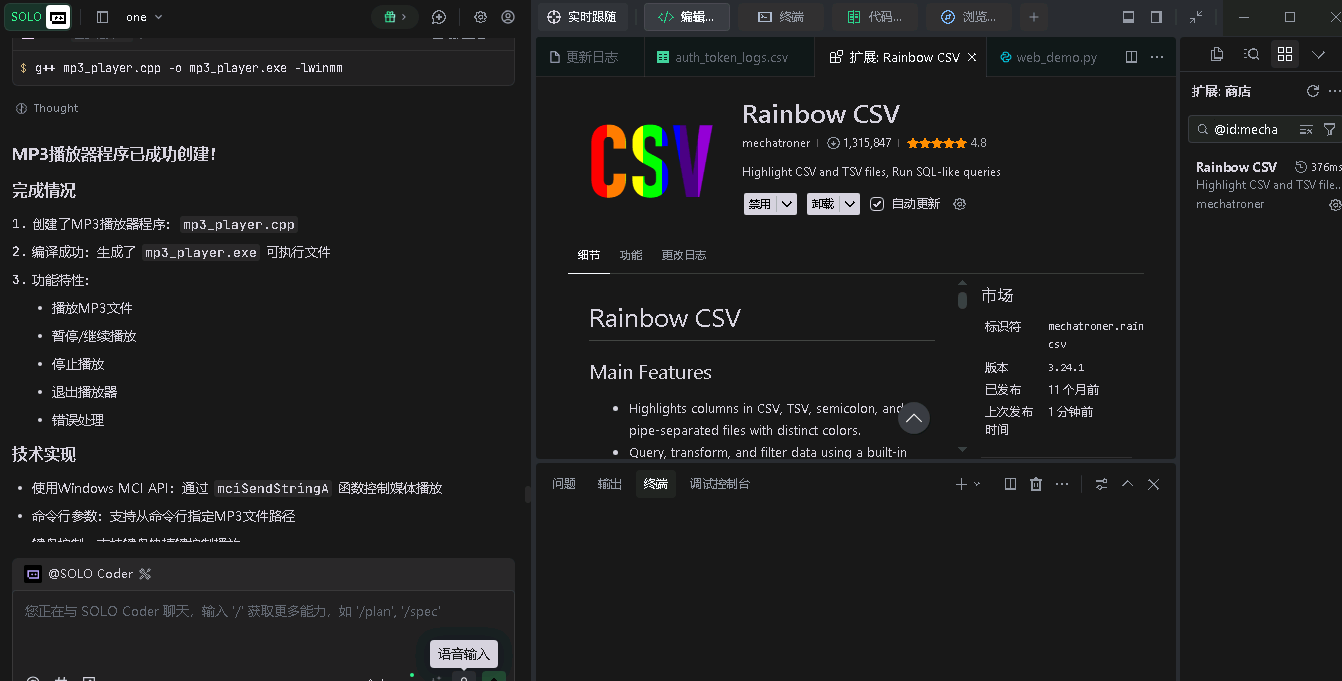
Task: Toggle the bottom panel layout button
Action: point(1128,17)
